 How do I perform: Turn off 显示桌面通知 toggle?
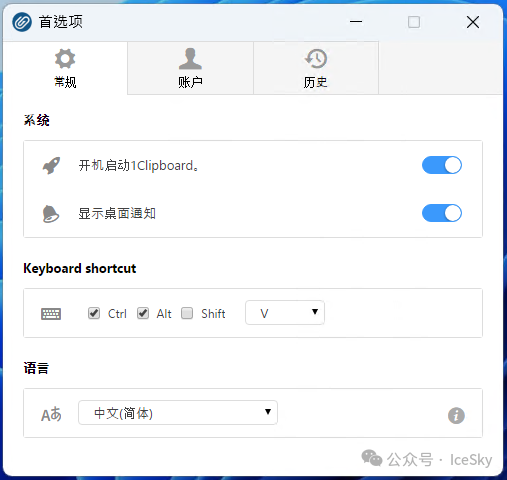(442, 213)
